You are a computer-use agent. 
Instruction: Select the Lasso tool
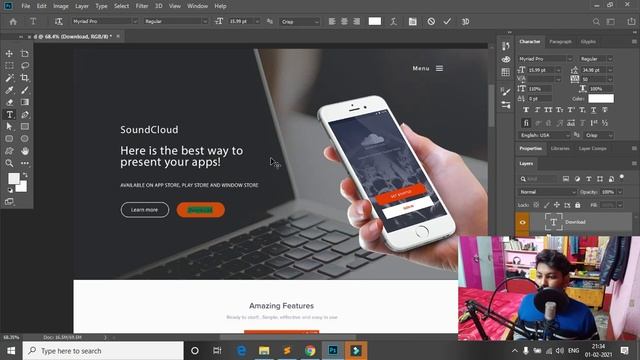[x=25, y=65]
